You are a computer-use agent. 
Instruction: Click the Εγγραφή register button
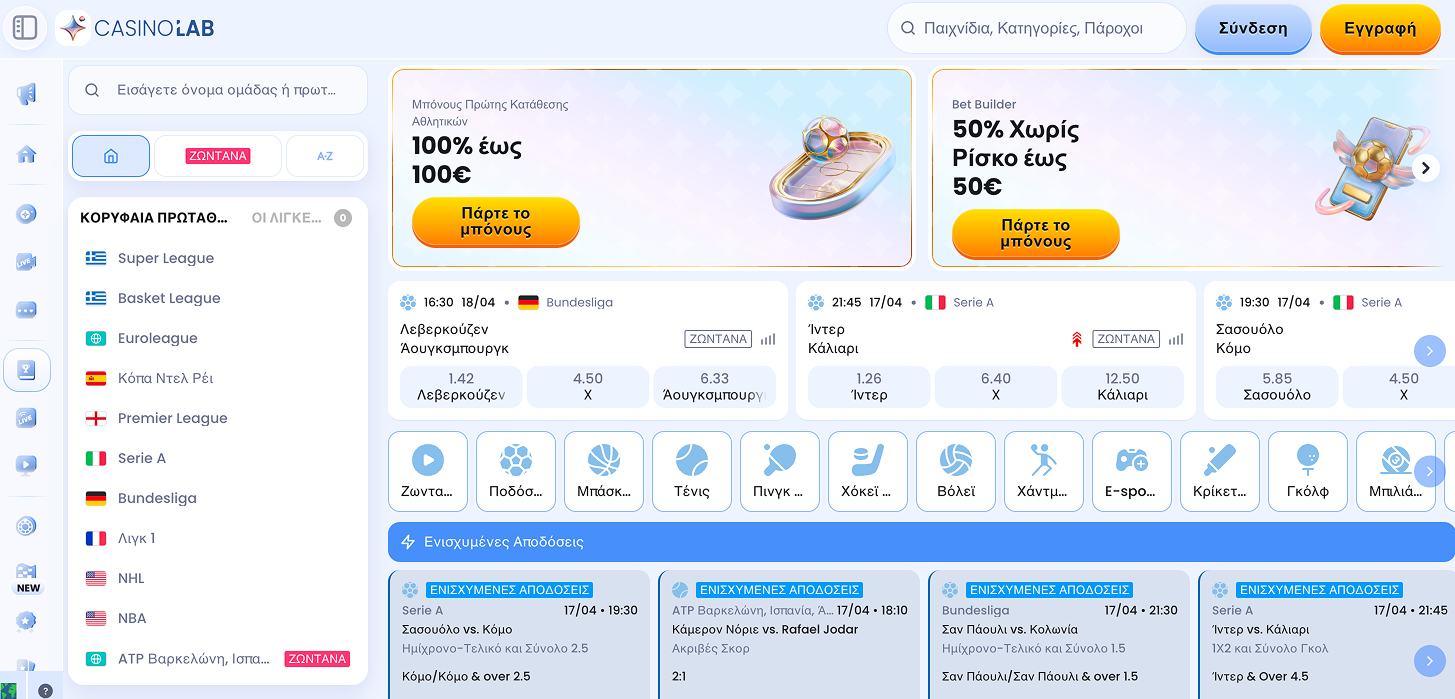coord(1380,28)
